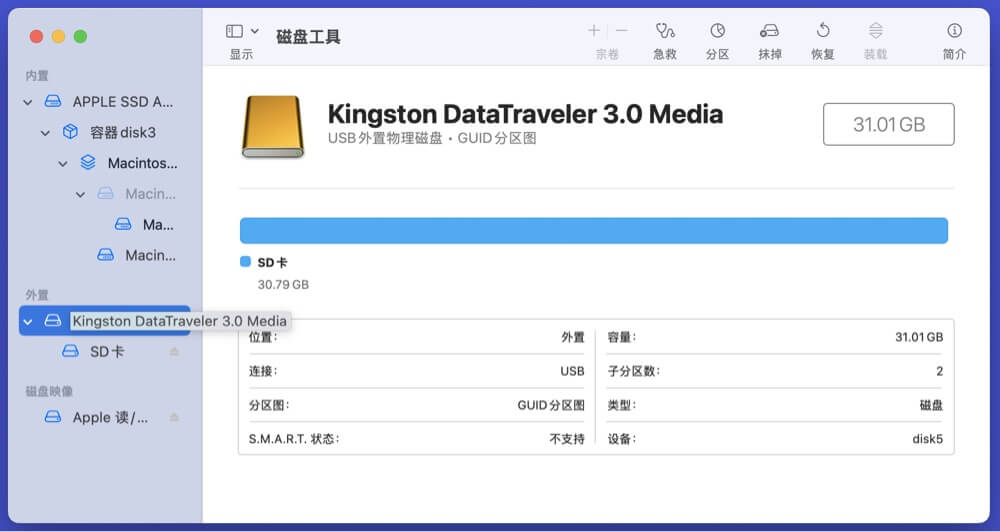Click the 子分区数 value 2
The width and height of the screenshot is (1000, 532).
click(x=939, y=371)
